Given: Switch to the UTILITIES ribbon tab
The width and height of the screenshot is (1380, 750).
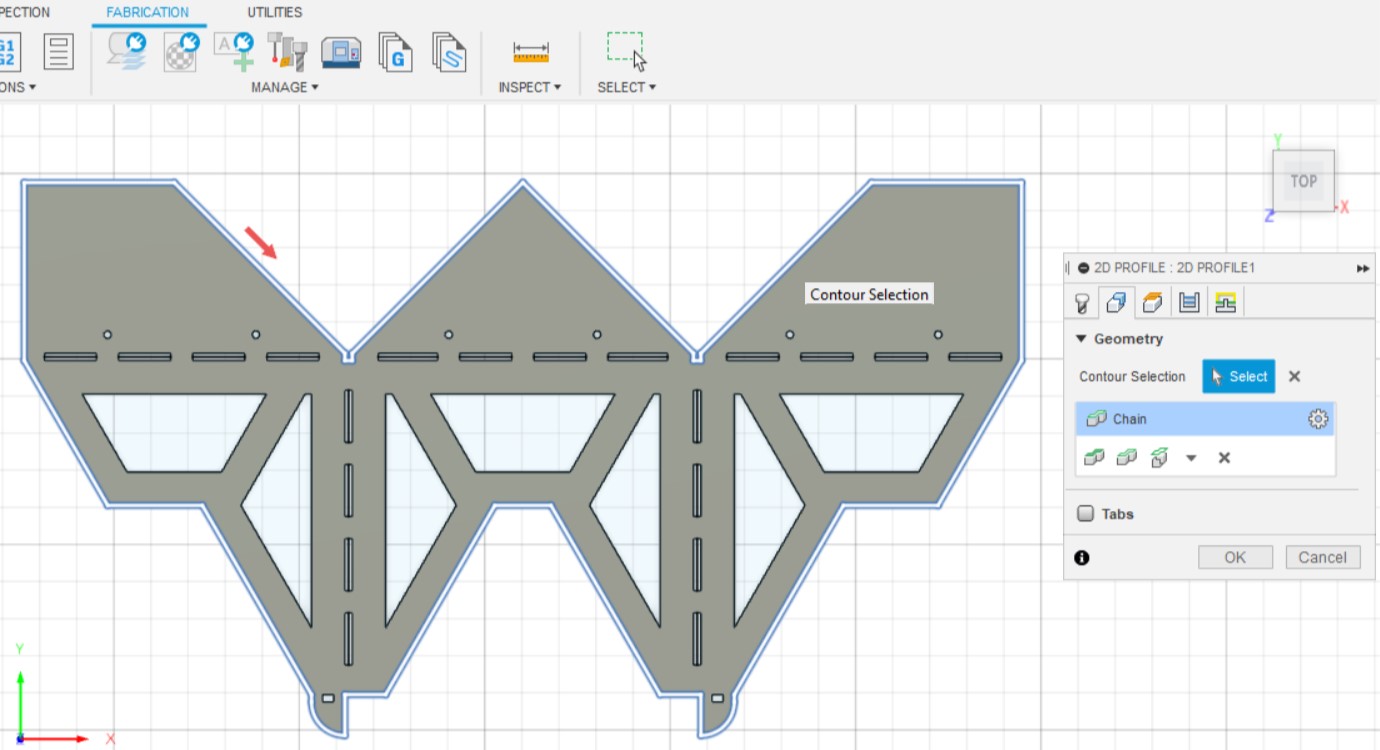Looking at the screenshot, I should pyautogui.click(x=274, y=12).
